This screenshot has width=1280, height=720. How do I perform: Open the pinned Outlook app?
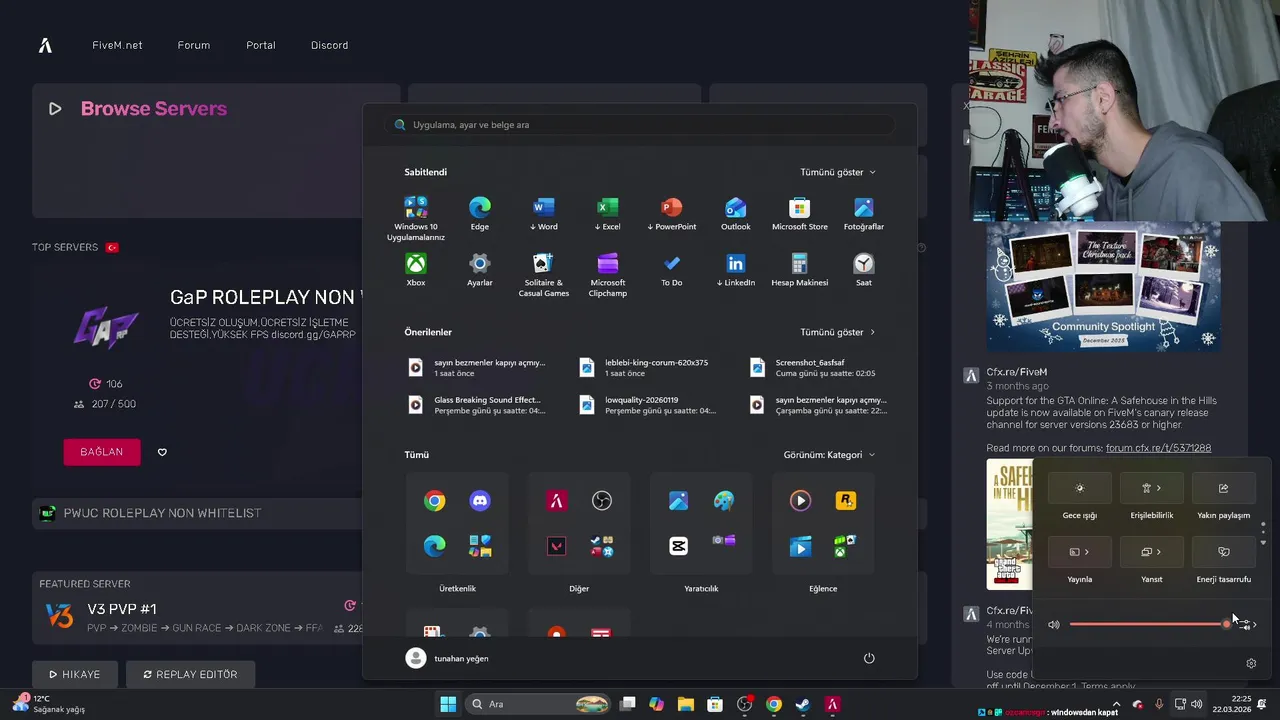(x=736, y=214)
